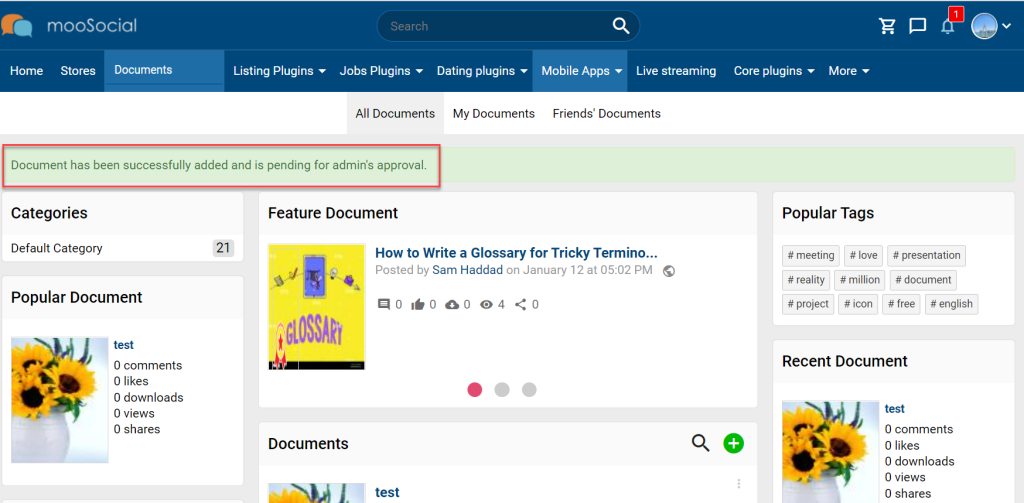The image size is (1024, 503).
Task: Switch to the My Documents tab
Action: (x=494, y=114)
